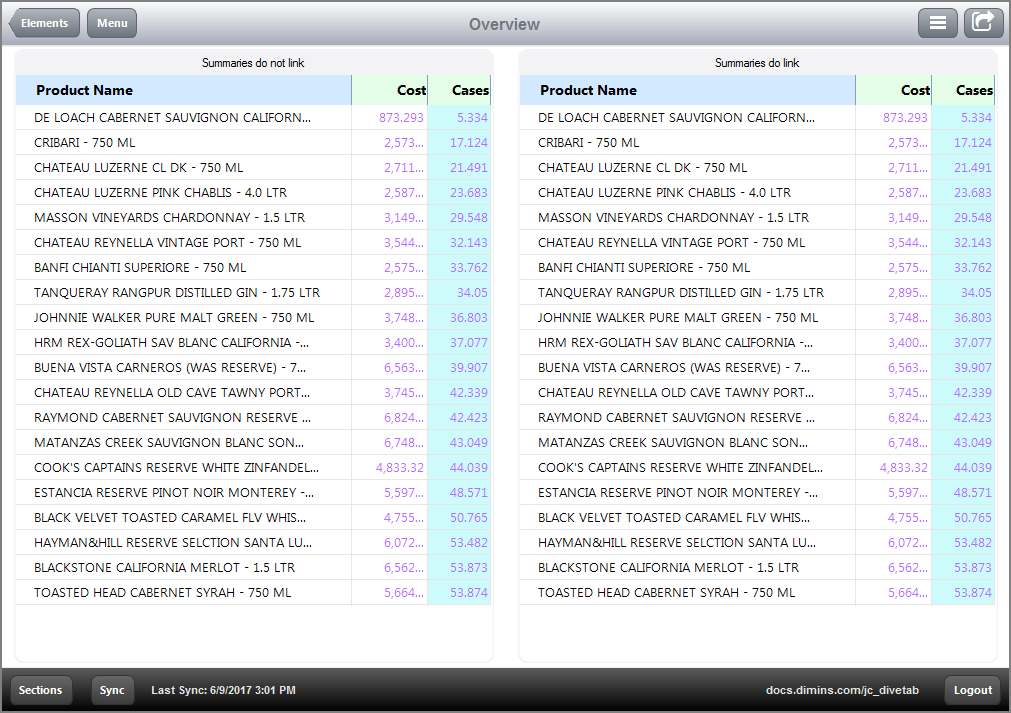
Task: Click the share/export icon
Action: pos(983,22)
